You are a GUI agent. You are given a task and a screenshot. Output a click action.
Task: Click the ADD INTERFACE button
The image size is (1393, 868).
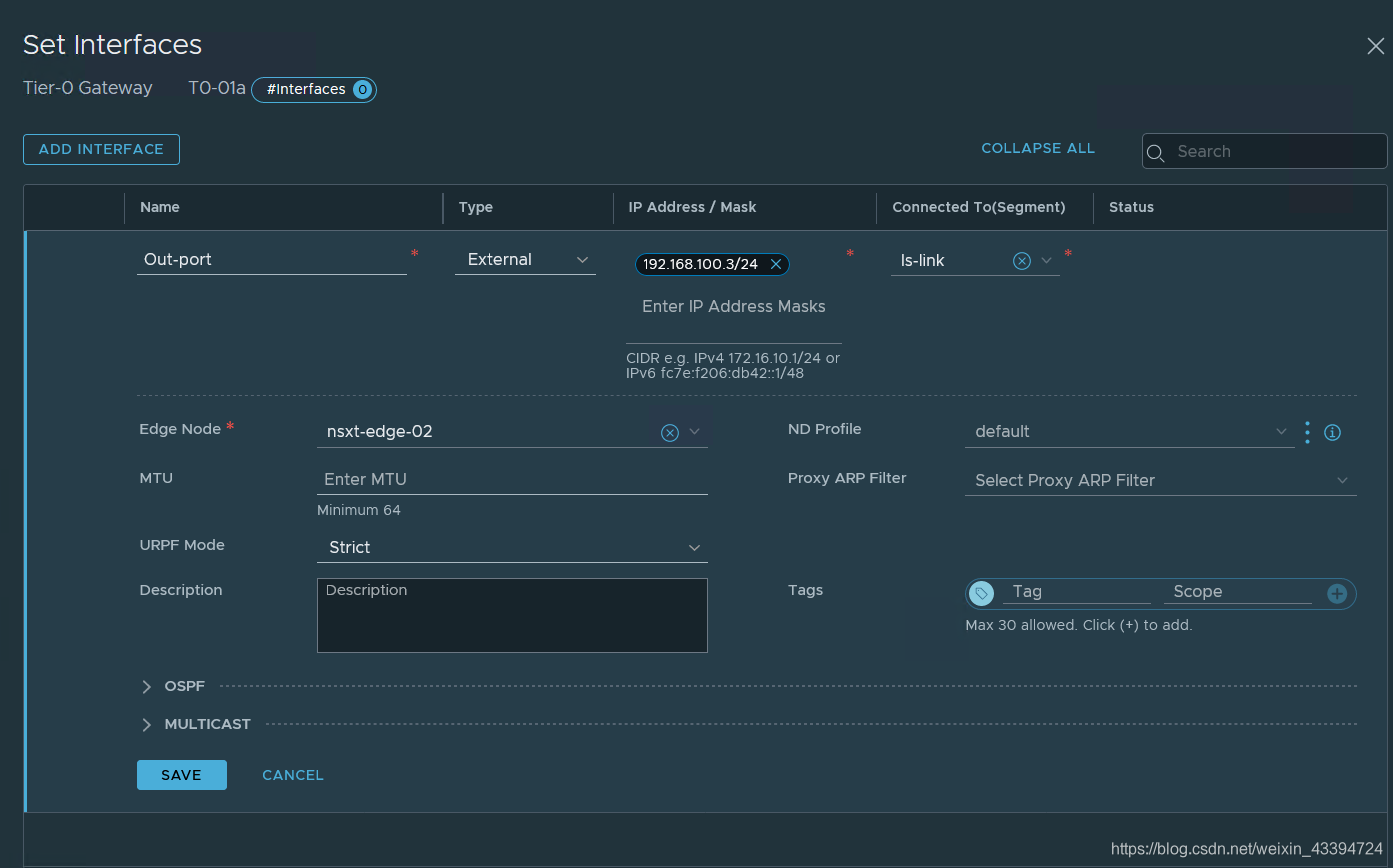click(101, 149)
